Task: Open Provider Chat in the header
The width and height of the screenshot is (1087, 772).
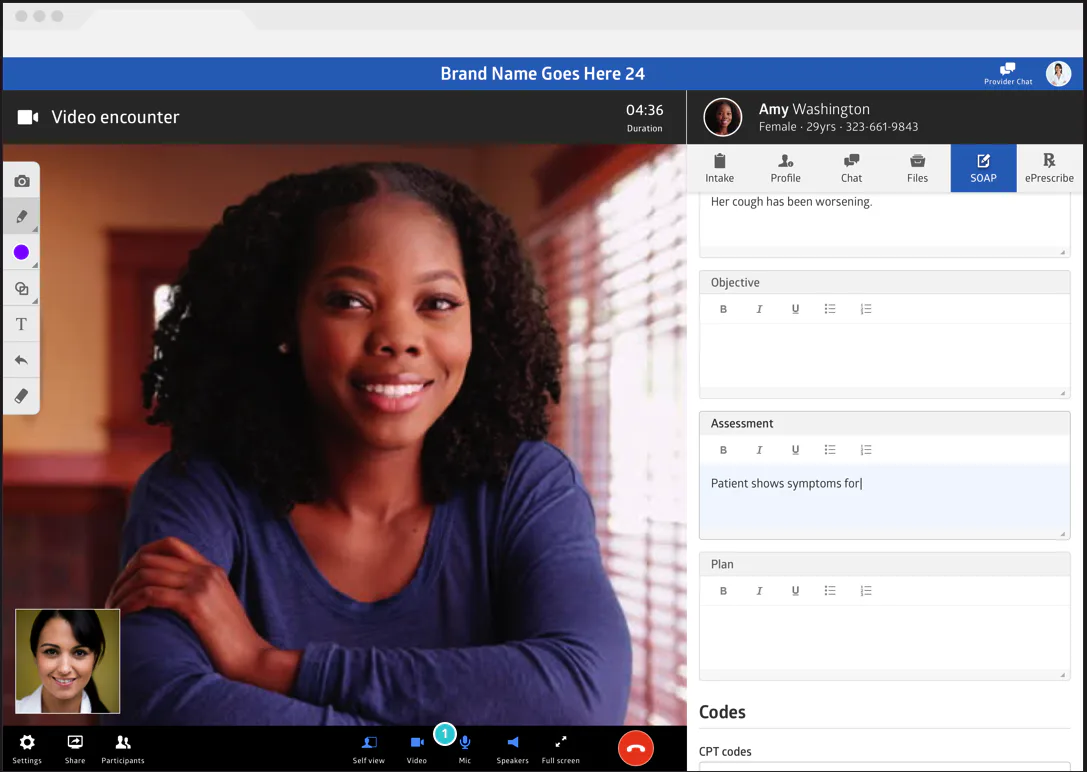Action: pyautogui.click(x=1008, y=73)
